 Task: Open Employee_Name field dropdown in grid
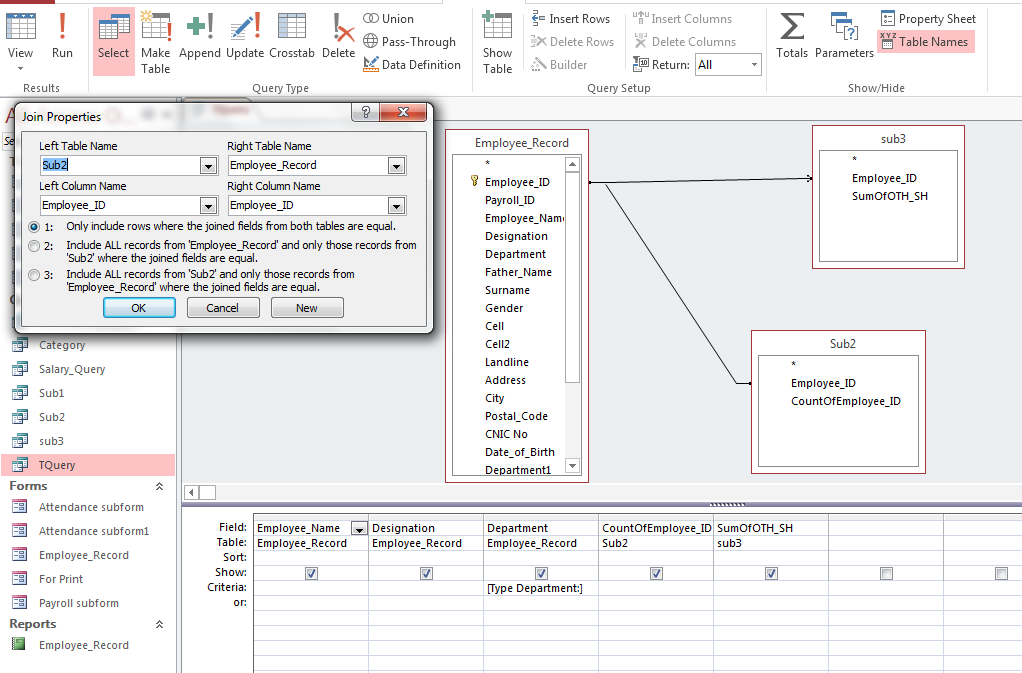click(x=359, y=528)
